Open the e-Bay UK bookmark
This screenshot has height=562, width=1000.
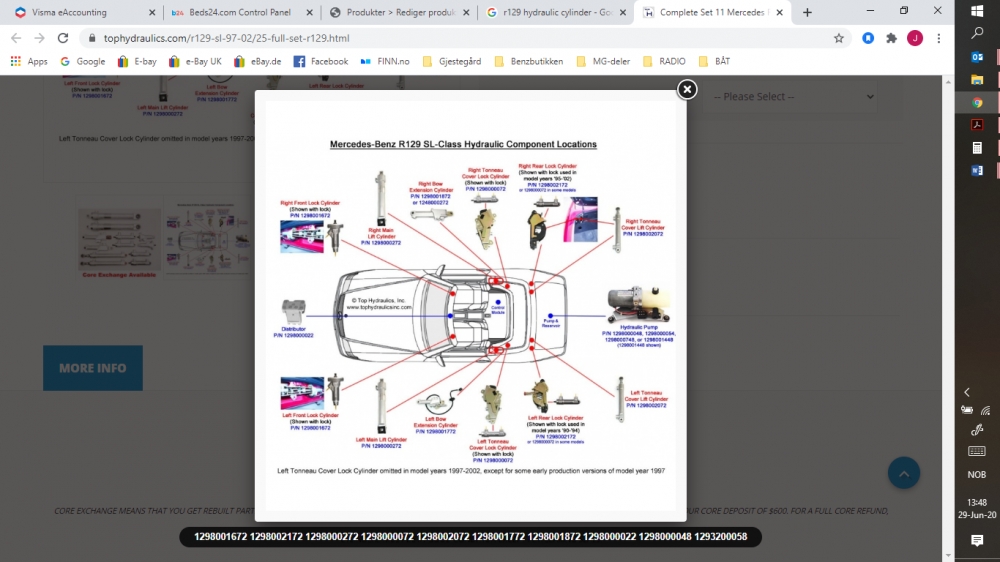[195, 61]
